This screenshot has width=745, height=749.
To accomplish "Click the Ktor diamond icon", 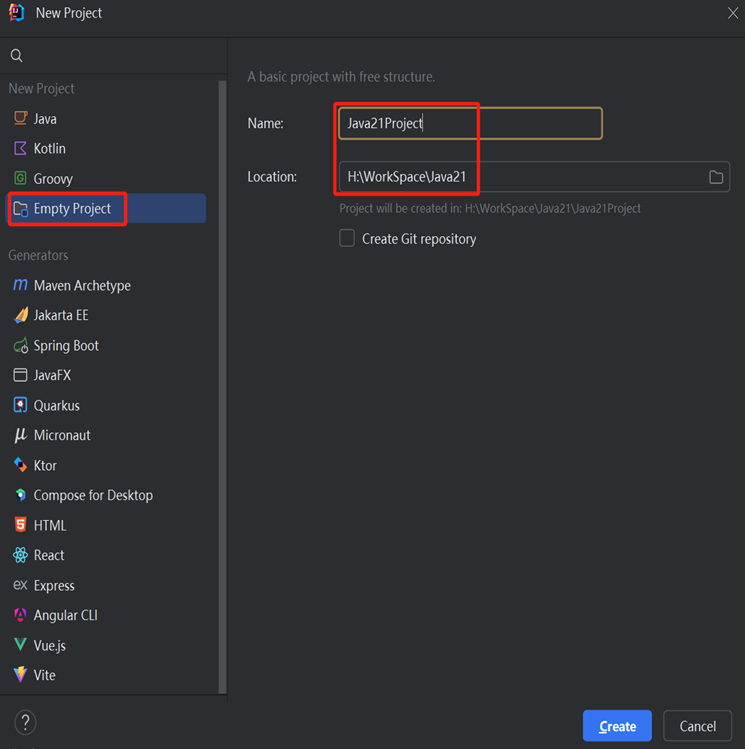I will click(20, 465).
